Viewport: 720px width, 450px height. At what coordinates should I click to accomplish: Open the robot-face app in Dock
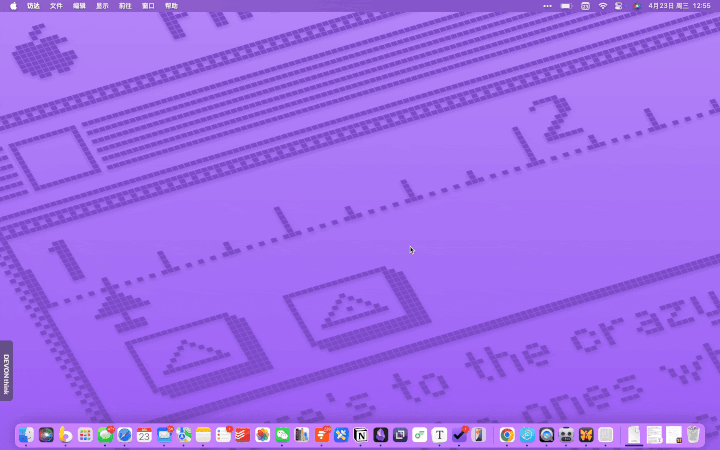(566, 435)
